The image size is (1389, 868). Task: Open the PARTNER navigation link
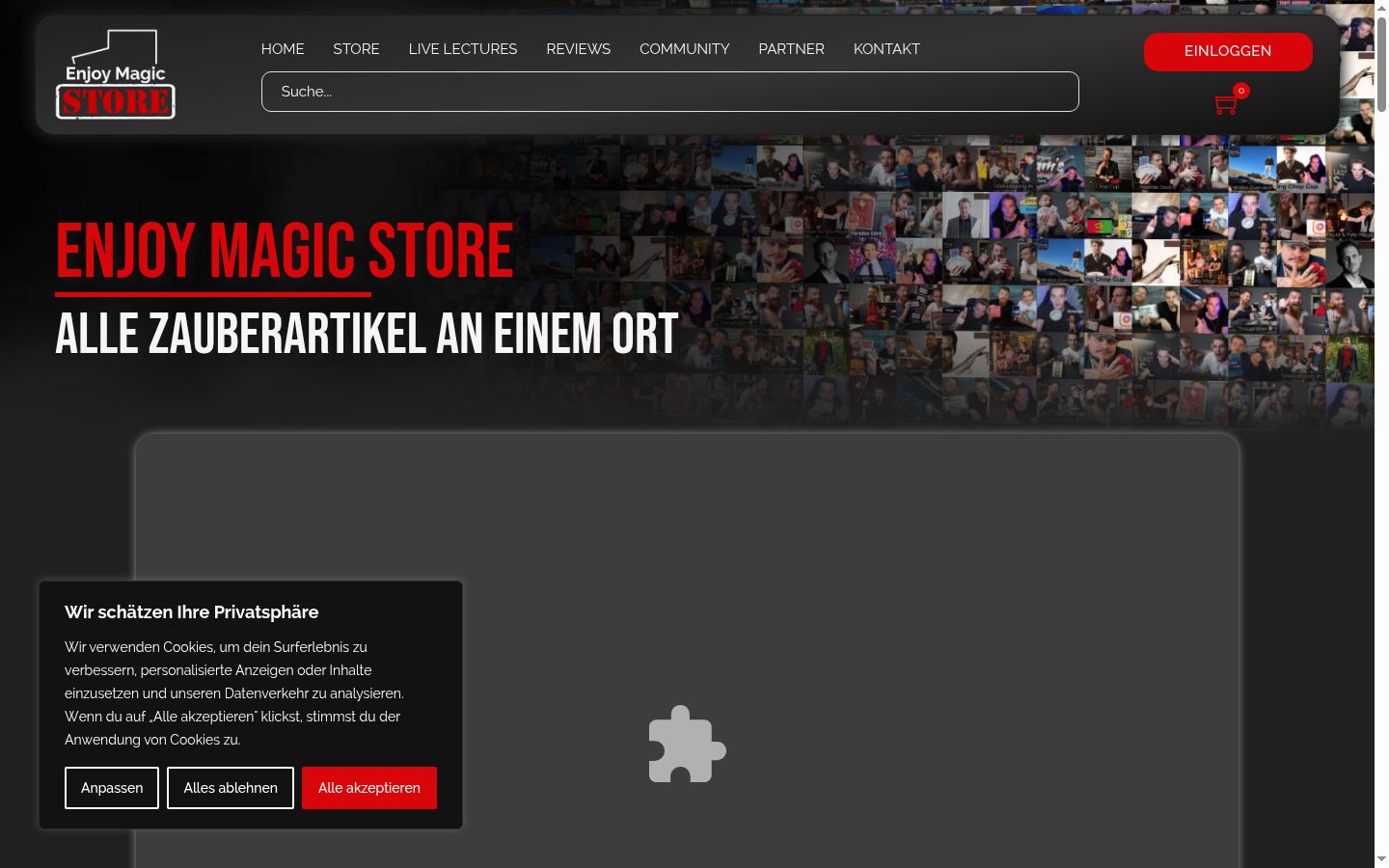coord(792,49)
